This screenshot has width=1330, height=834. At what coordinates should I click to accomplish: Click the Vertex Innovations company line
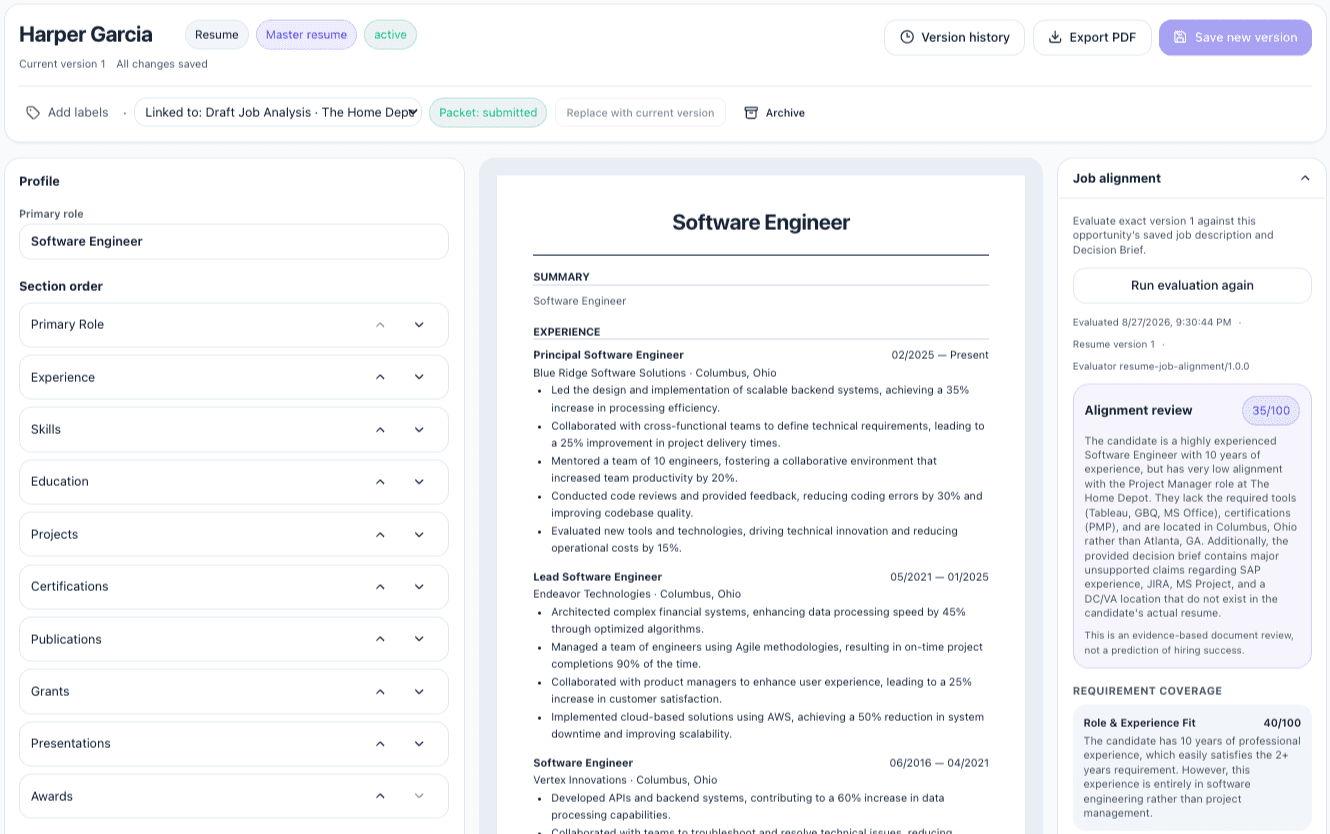(625, 780)
